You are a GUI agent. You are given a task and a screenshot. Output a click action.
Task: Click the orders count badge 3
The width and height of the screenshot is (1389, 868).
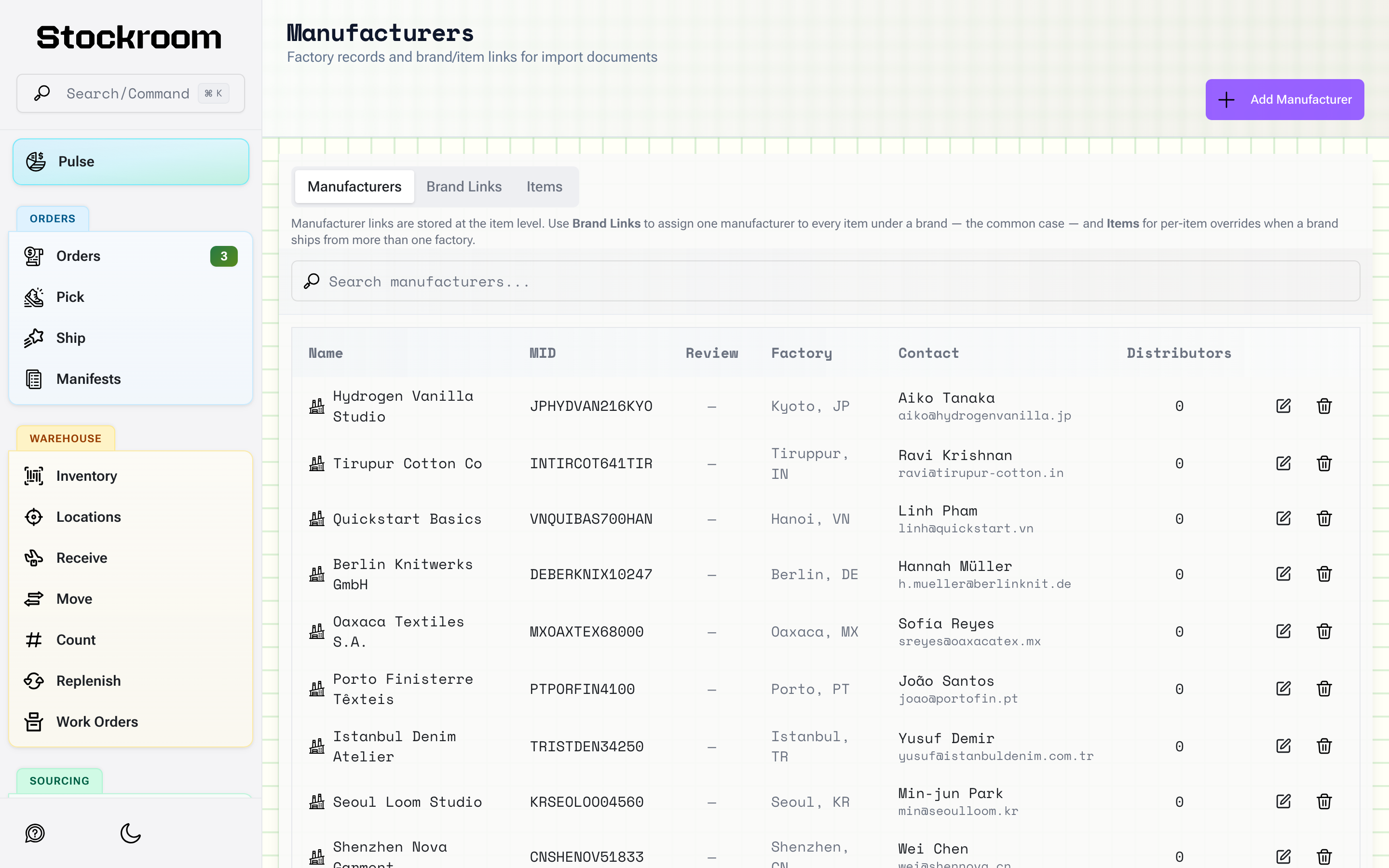224,256
